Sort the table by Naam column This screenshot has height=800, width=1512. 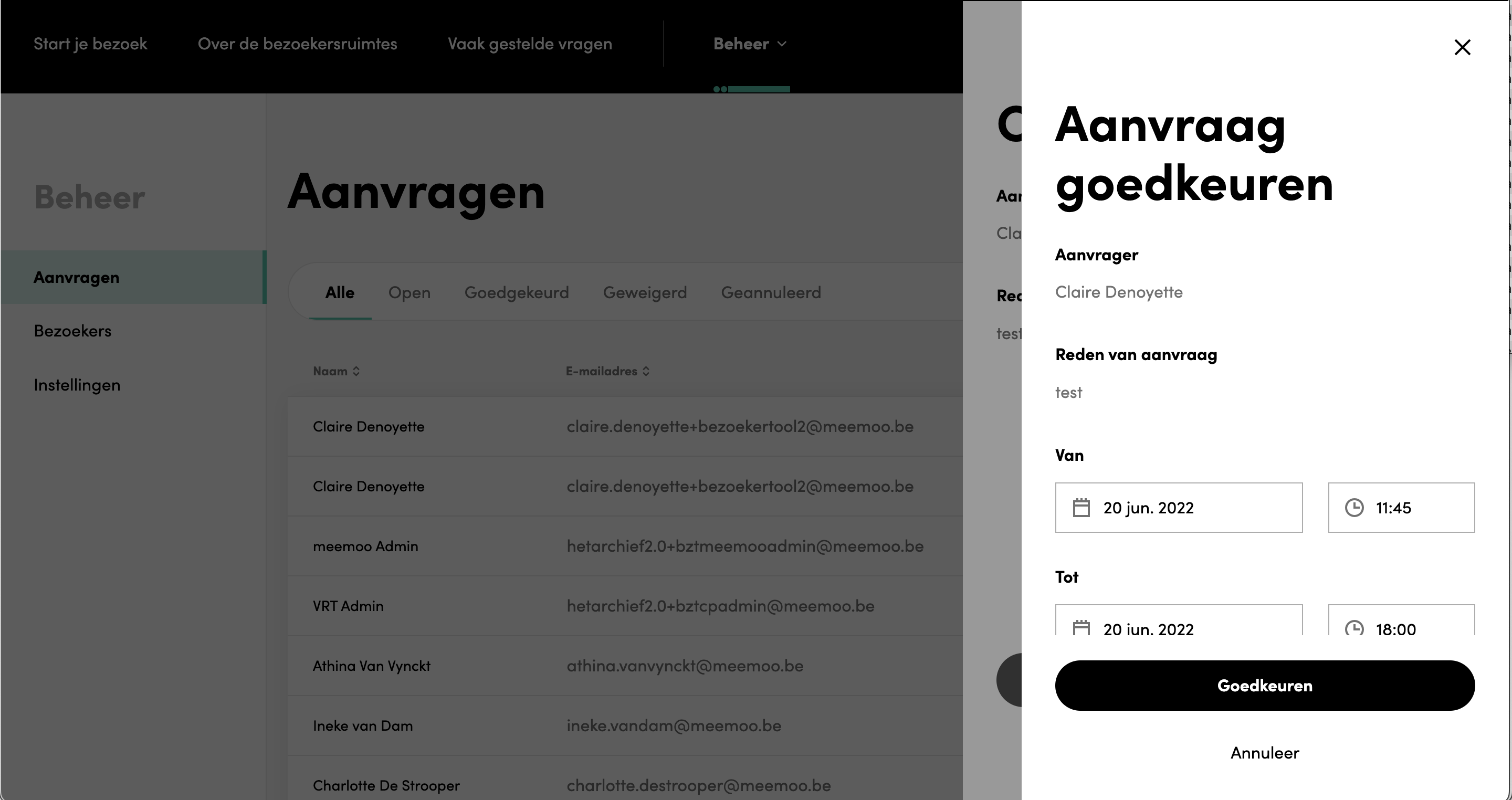[337, 371]
